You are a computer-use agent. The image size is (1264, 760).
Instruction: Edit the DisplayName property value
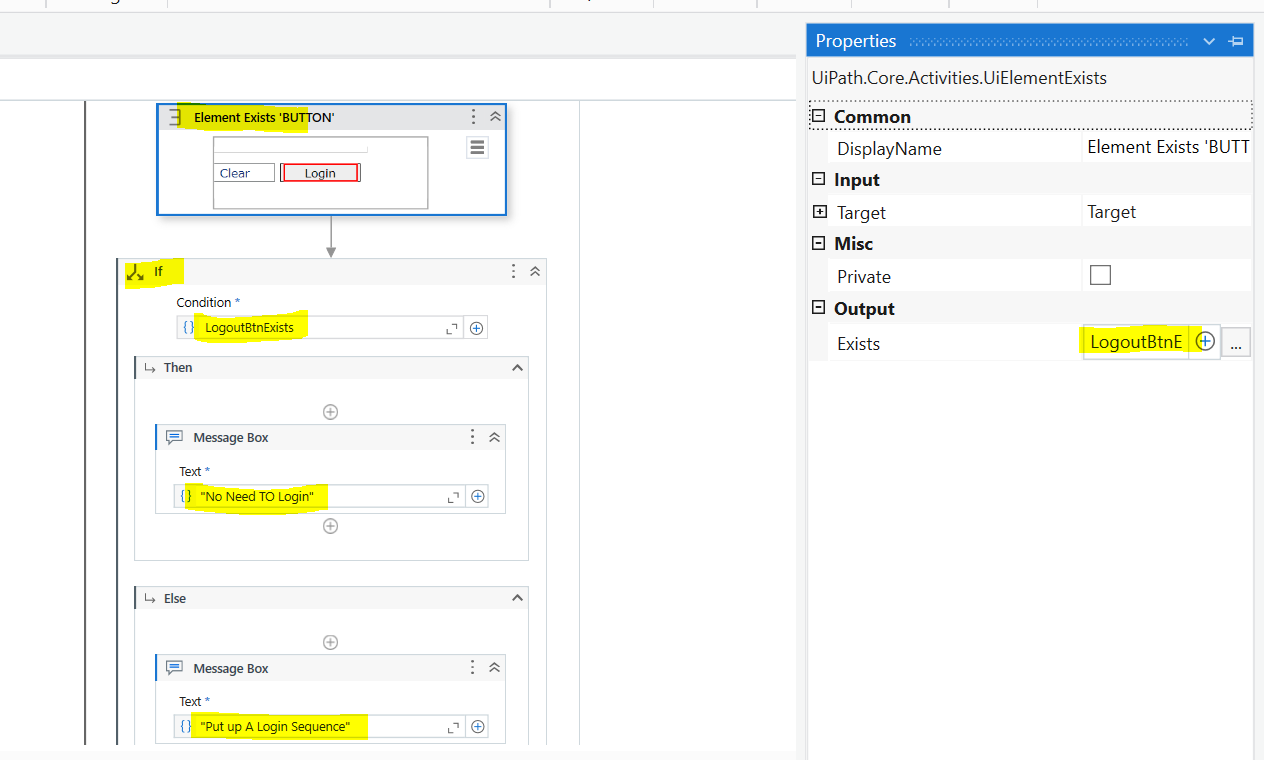tap(1168, 148)
